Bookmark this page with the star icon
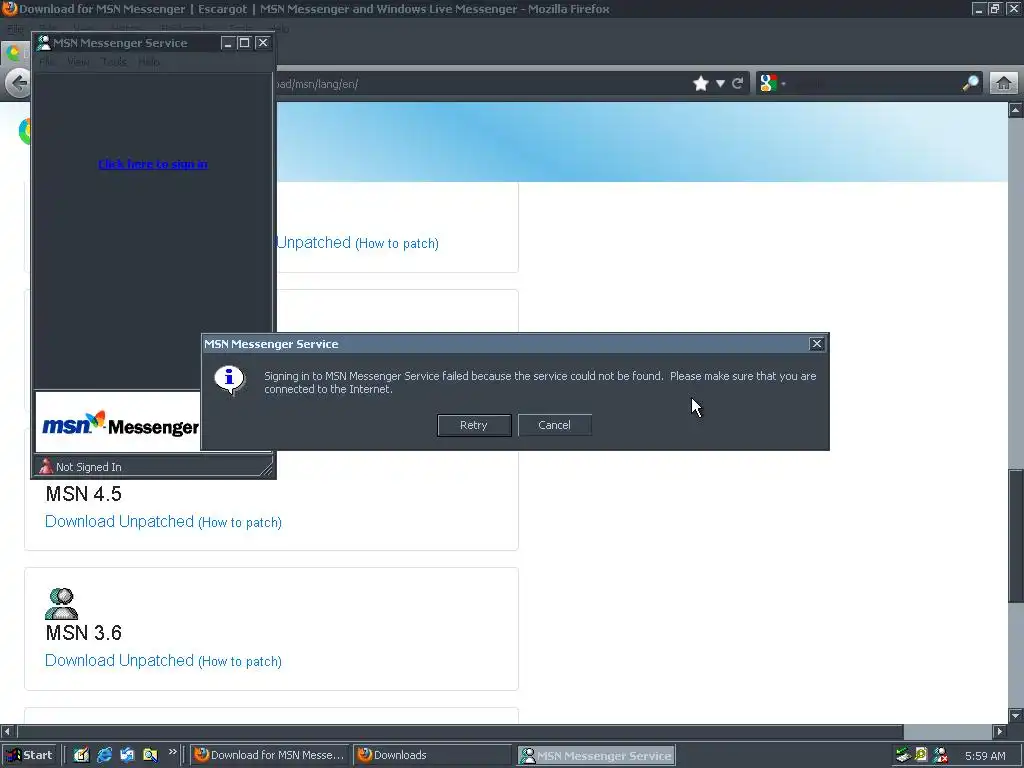The height and width of the screenshot is (768, 1024). pyautogui.click(x=701, y=84)
